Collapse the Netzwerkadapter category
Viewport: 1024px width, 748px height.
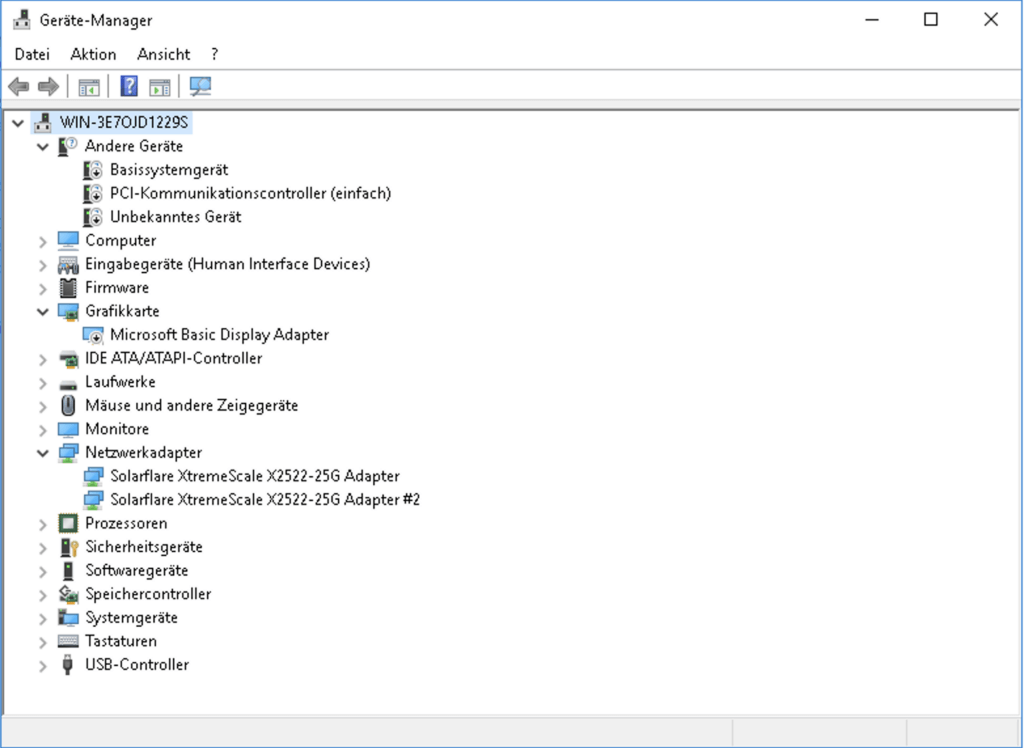tap(42, 453)
